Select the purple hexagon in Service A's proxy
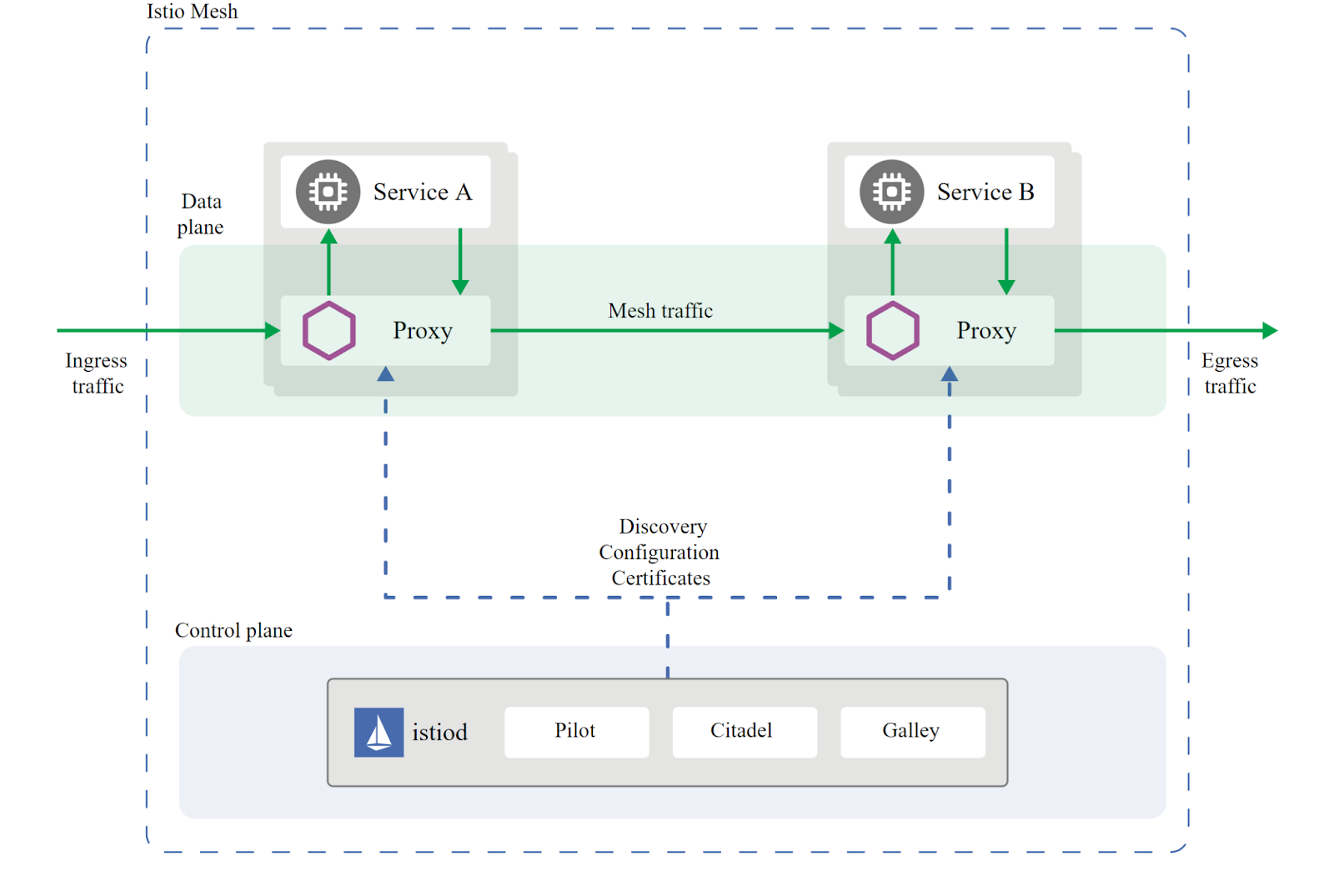The image size is (1334, 896). [x=328, y=331]
